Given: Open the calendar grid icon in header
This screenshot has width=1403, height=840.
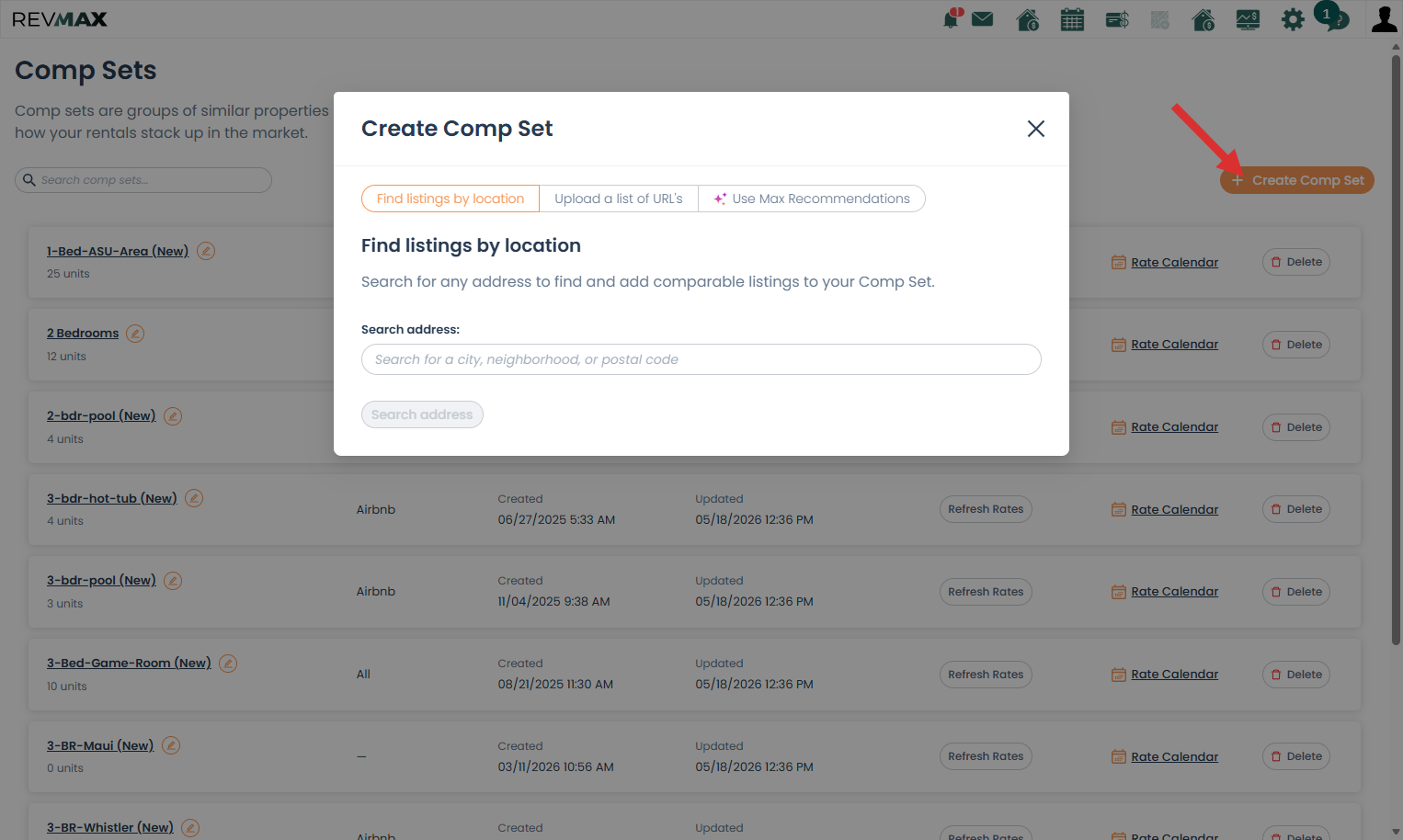Looking at the screenshot, I should (x=1072, y=19).
